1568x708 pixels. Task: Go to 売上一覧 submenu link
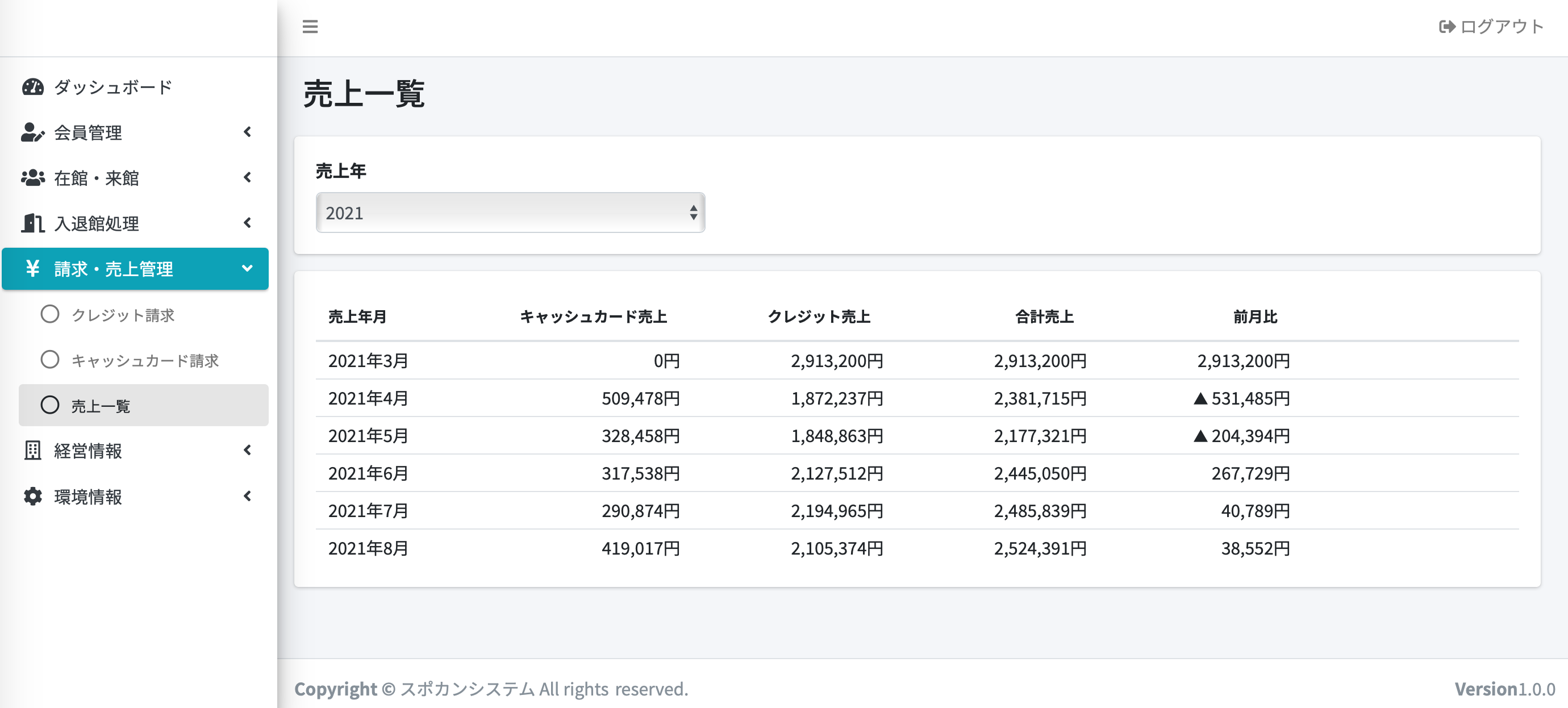[x=101, y=406]
